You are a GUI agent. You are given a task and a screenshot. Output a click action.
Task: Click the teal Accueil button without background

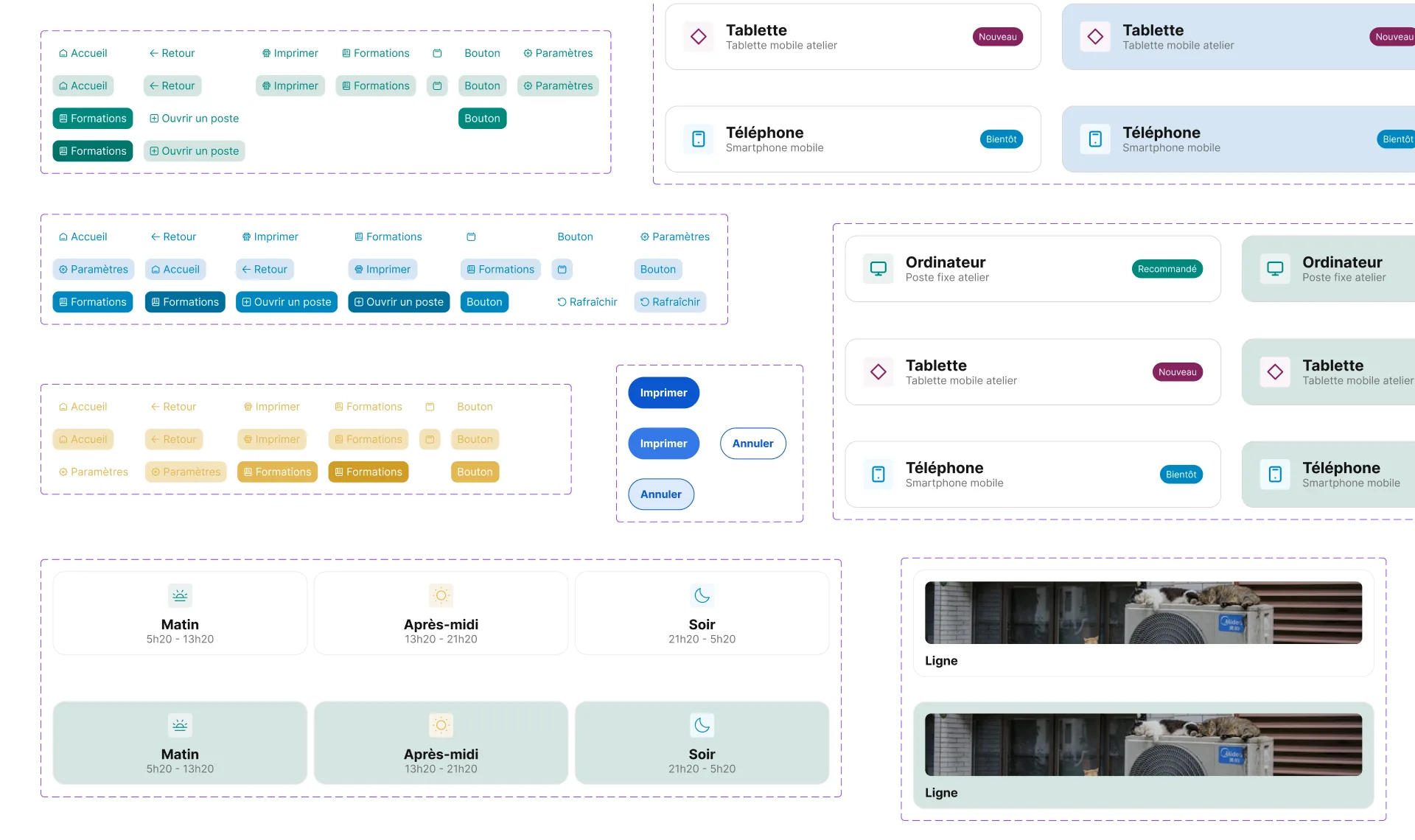click(x=83, y=53)
